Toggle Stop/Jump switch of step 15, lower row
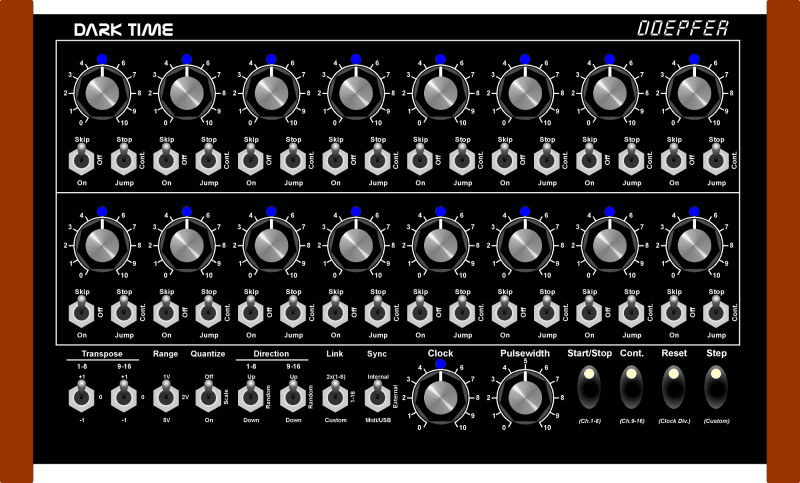 tap(632, 312)
